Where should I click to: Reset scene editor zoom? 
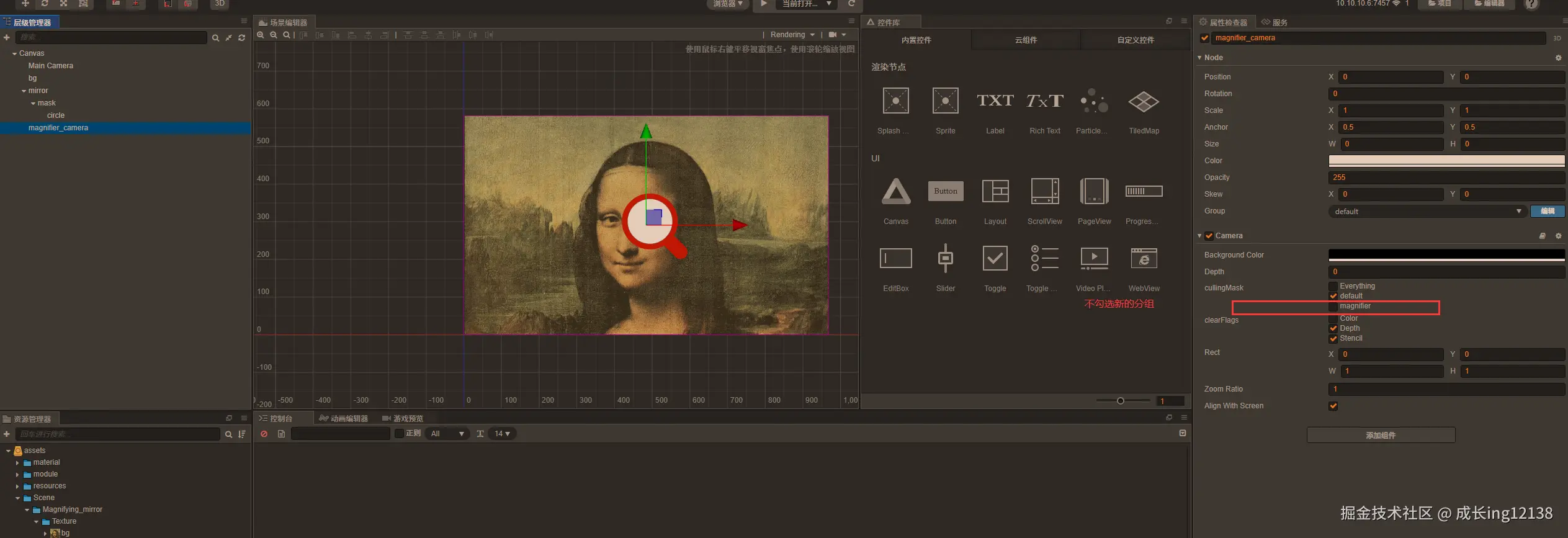pos(286,35)
